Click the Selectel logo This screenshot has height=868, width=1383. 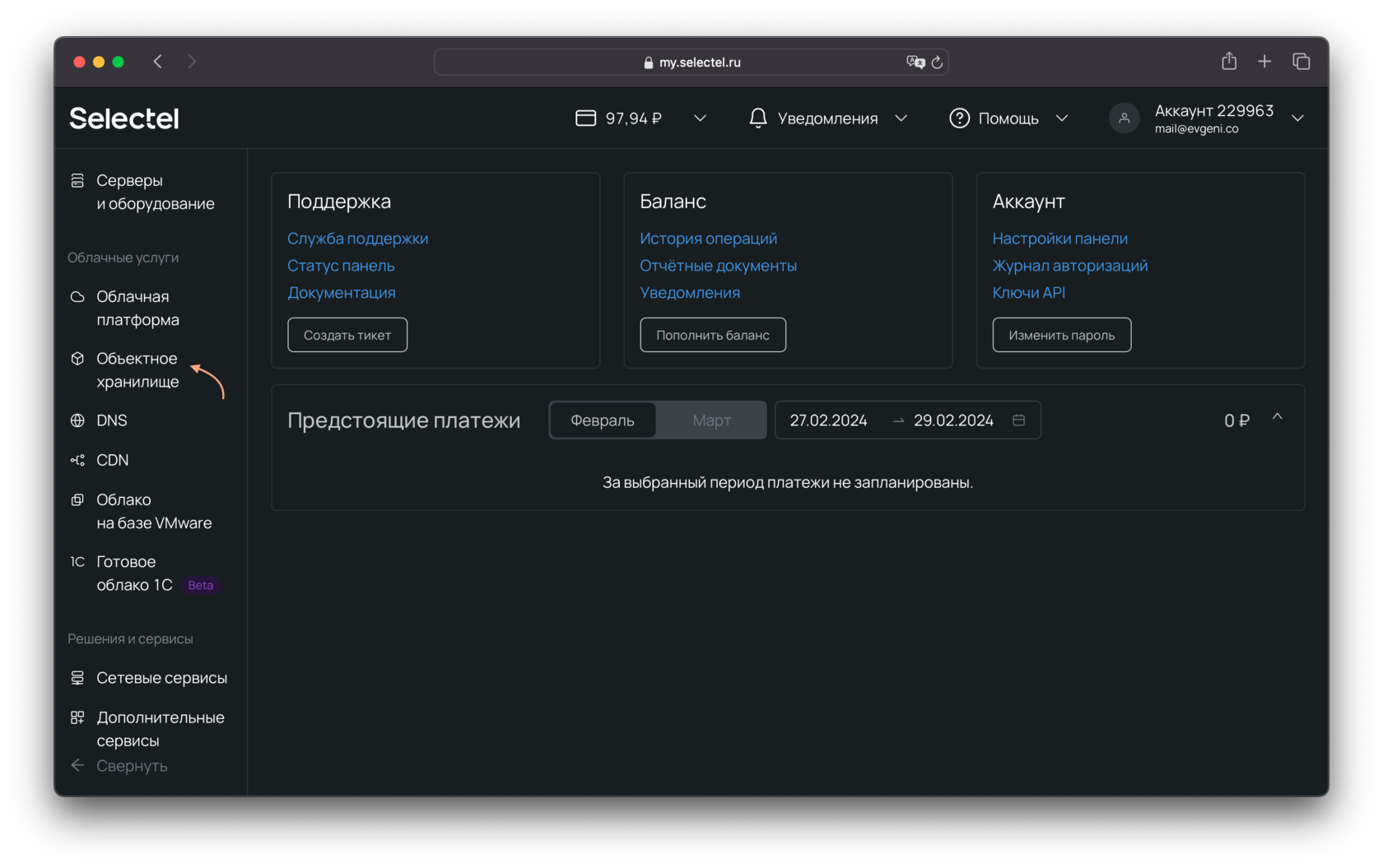(124, 118)
